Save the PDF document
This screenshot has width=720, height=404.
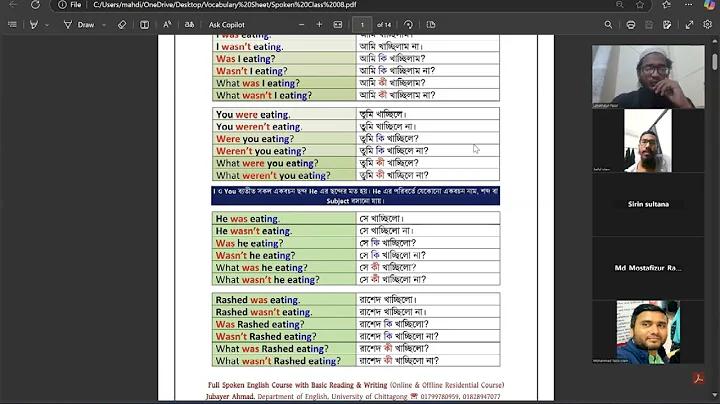point(649,25)
